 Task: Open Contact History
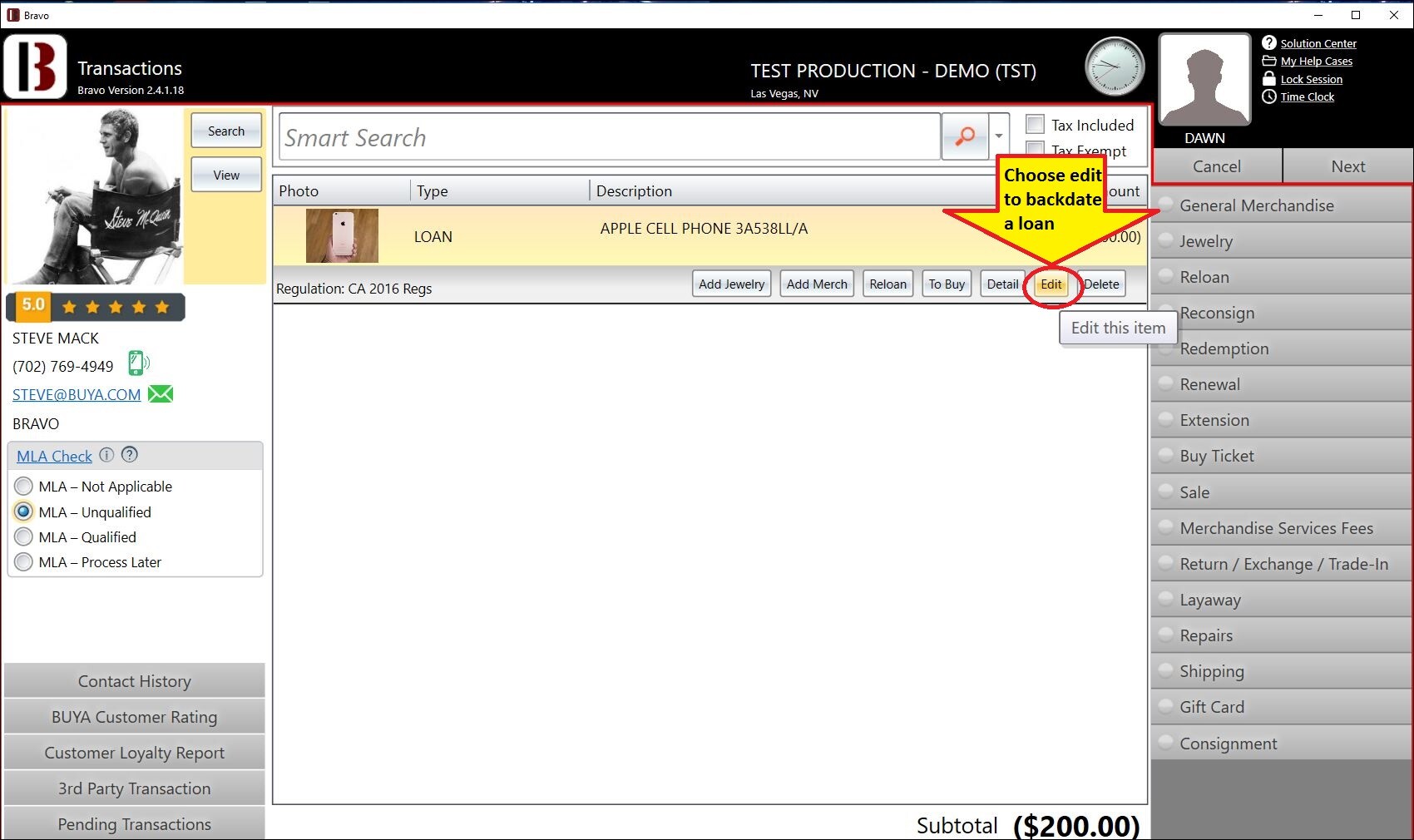point(135,681)
